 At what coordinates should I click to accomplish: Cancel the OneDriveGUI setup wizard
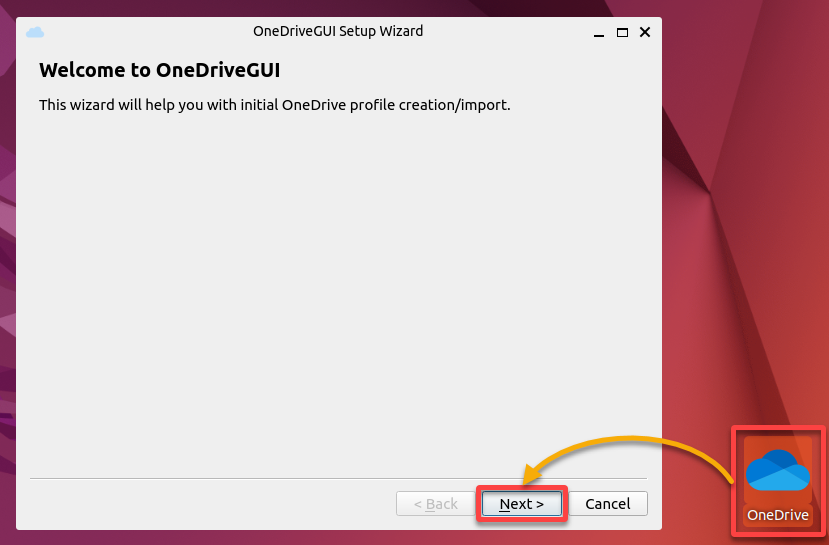click(x=607, y=504)
